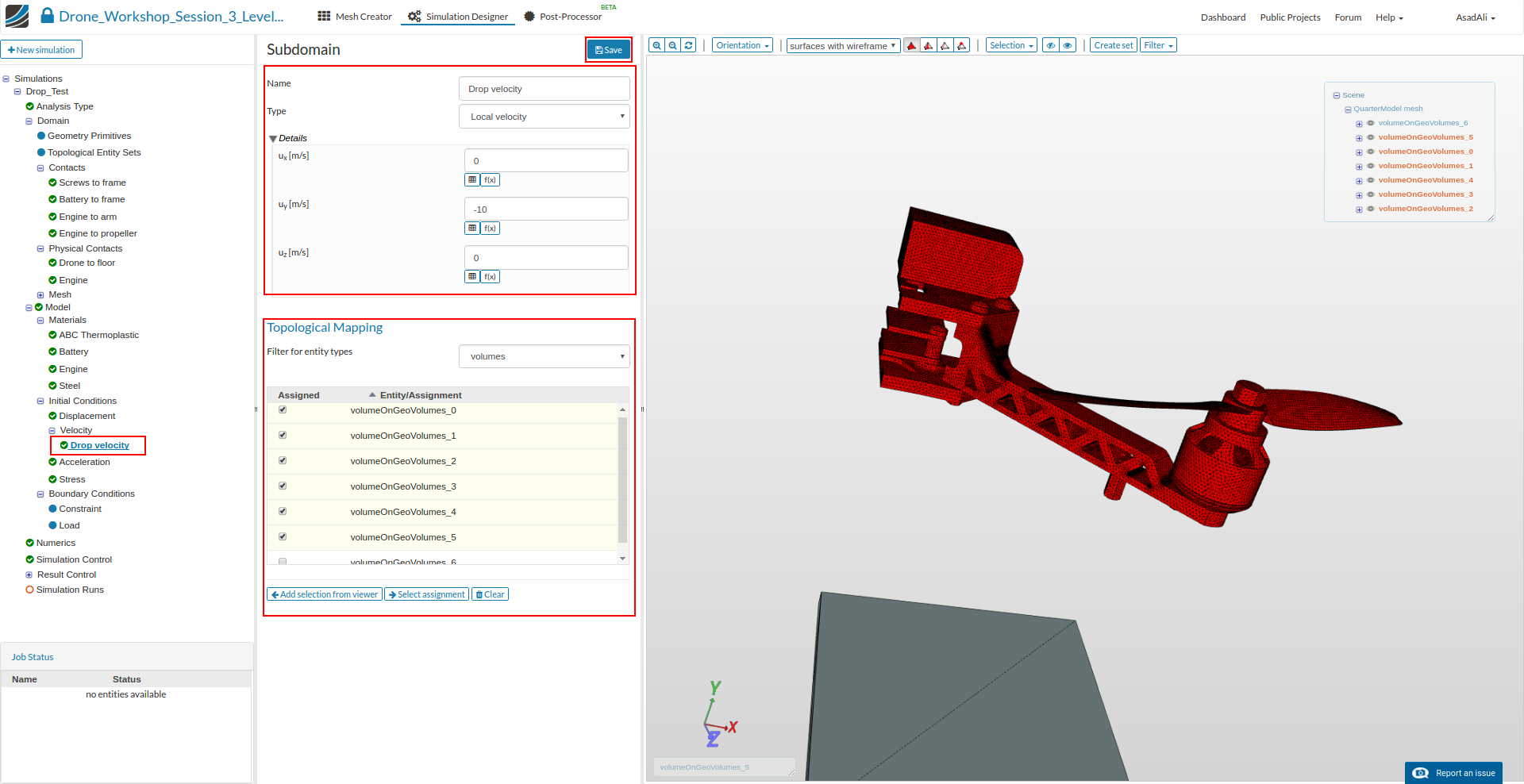1524x784 pixels.
Task: Select the fourth render mode pyramid icon
Action: tap(962, 45)
